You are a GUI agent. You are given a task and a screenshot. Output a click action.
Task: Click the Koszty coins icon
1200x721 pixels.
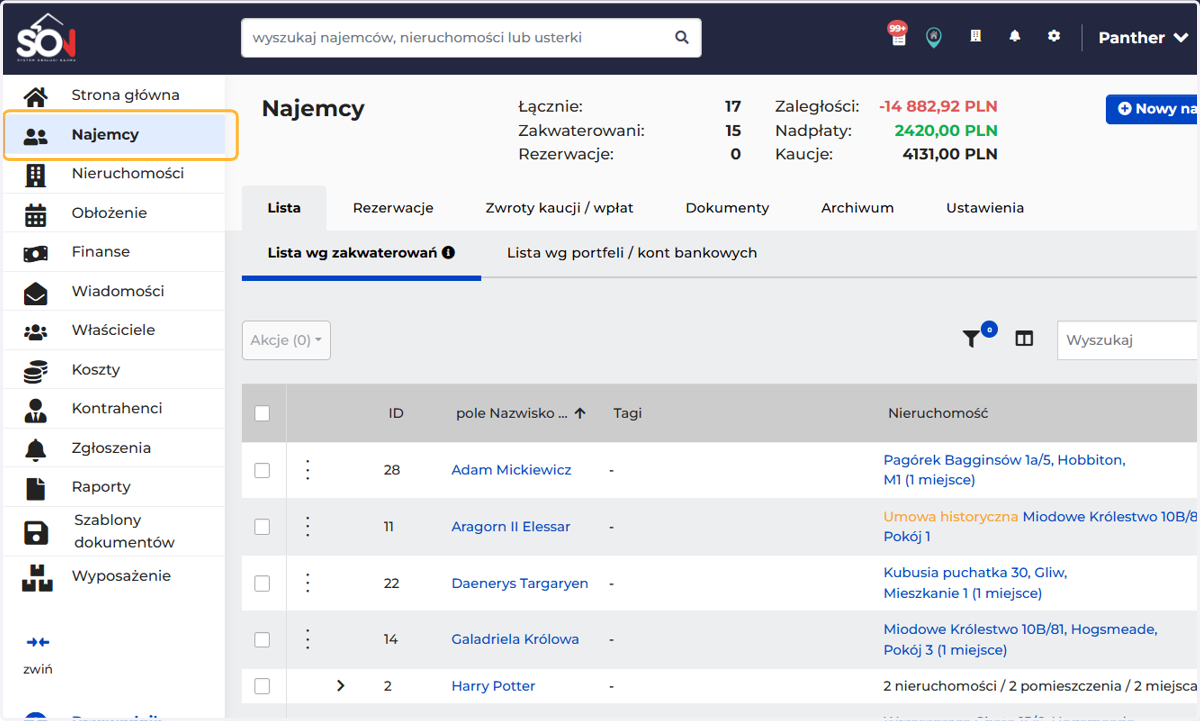(x=35, y=371)
